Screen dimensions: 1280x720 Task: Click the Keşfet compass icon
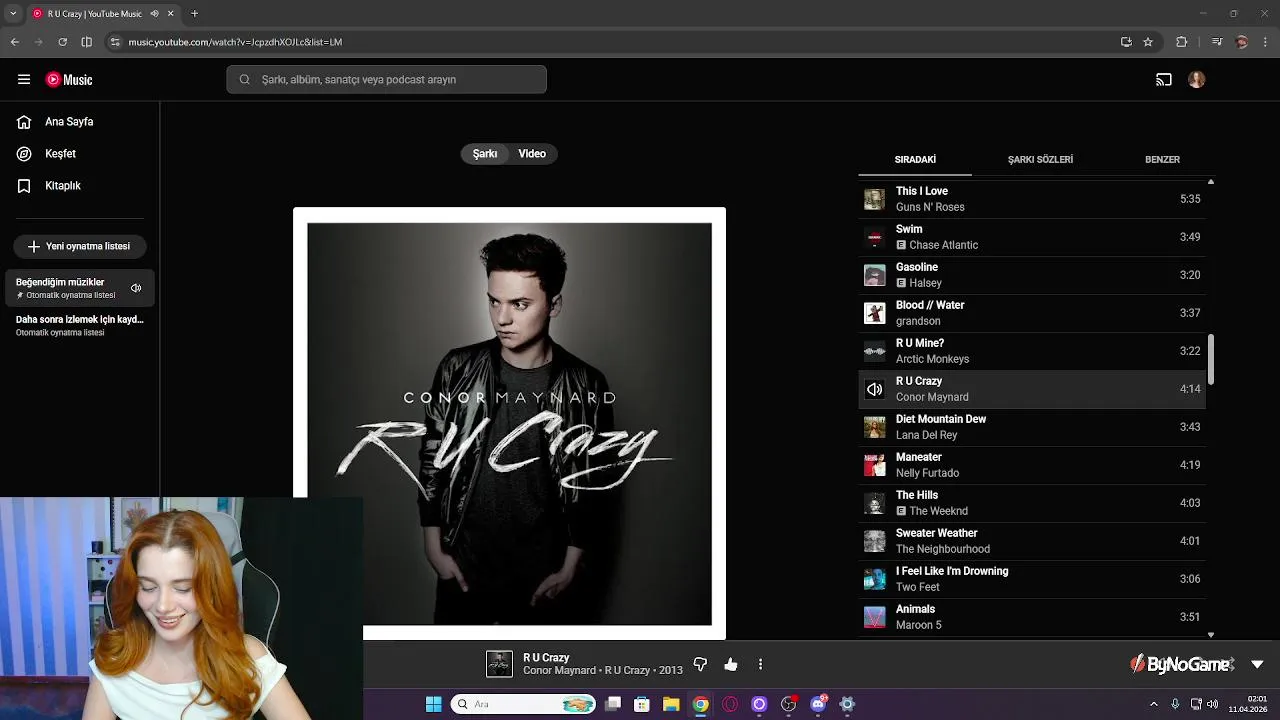[24, 154]
